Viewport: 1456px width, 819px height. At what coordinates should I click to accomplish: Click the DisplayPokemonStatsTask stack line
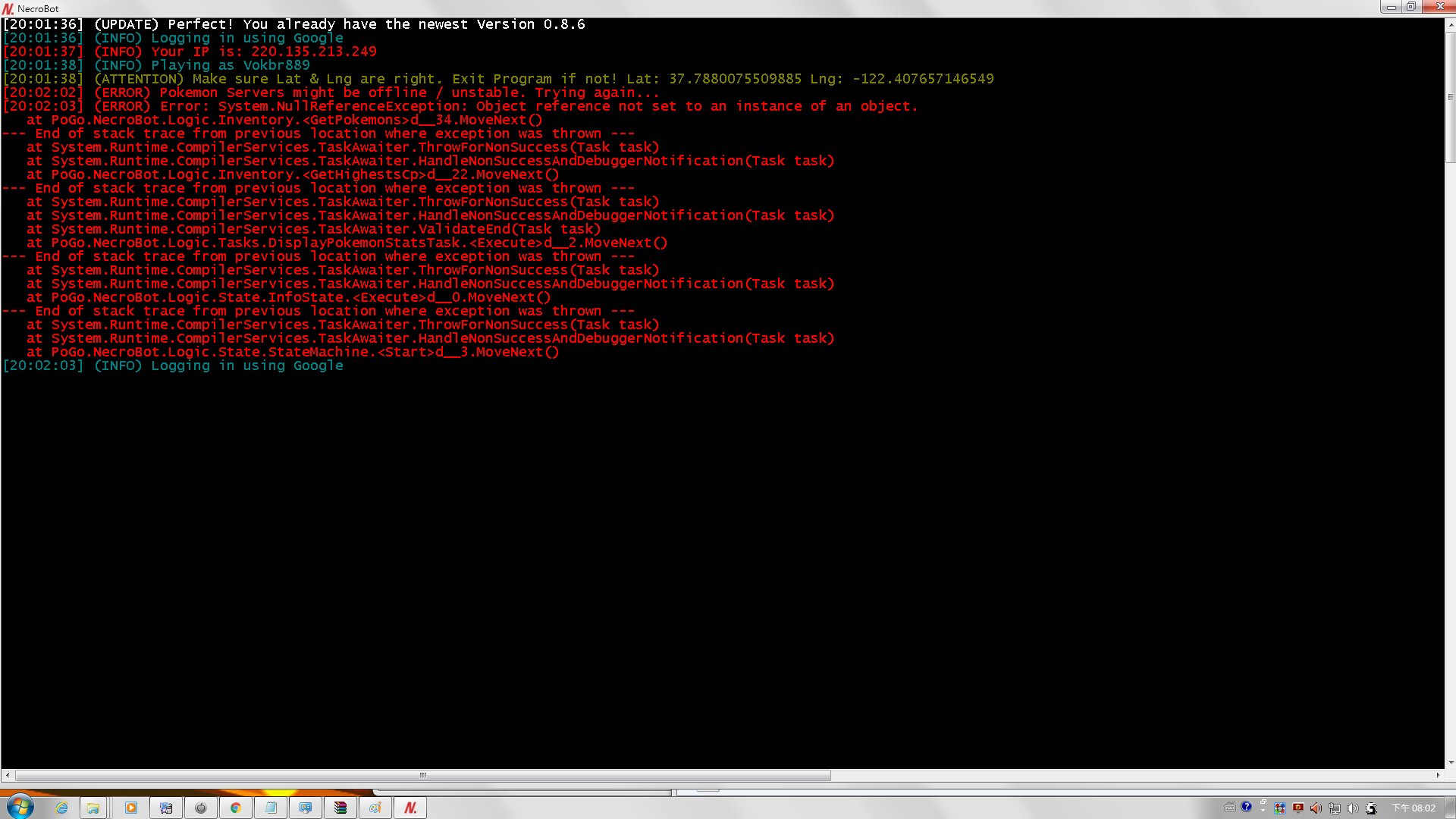[x=347, y=243]
